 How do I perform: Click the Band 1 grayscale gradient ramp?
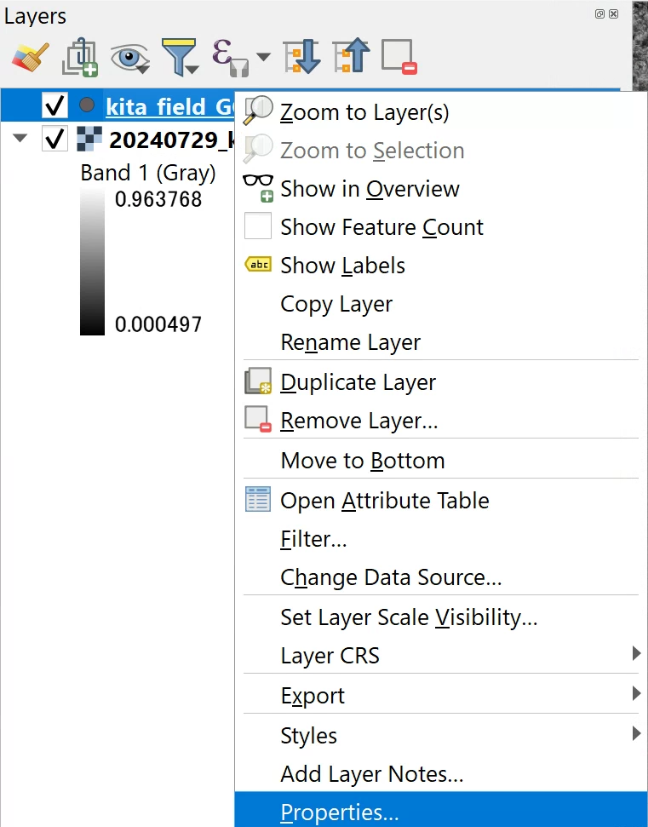92,262
